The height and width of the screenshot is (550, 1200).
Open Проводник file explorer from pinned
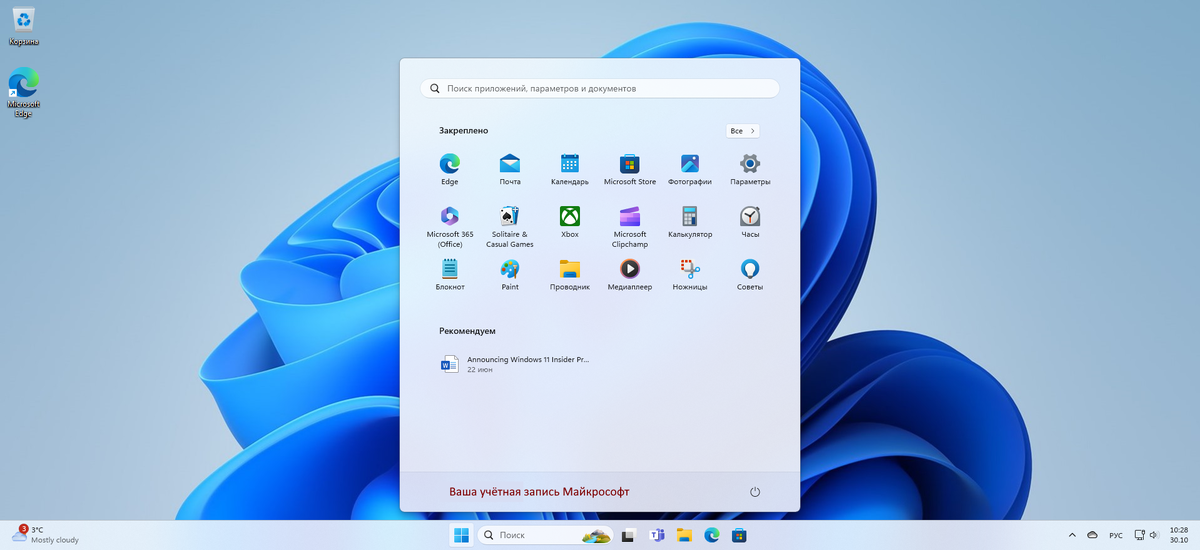click(x=570, y=274)
